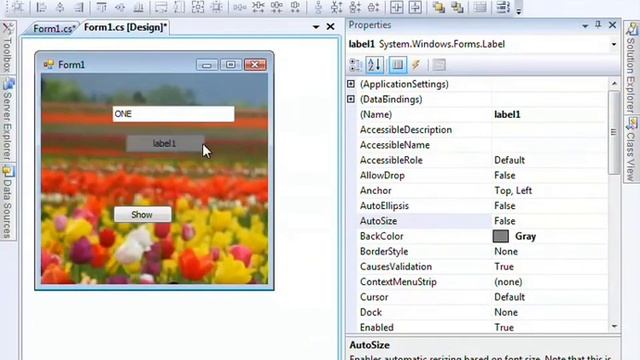Open the Toolbox side tab
This screenshot has width=640, height=360.
tap(8, 48)
